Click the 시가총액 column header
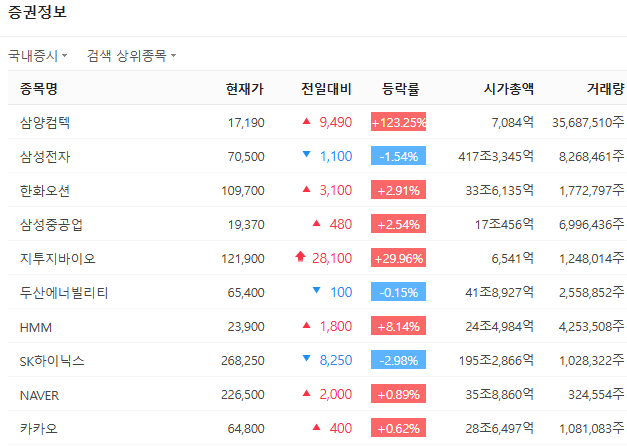This screenshot has height=447, width=627. point(509,88)
